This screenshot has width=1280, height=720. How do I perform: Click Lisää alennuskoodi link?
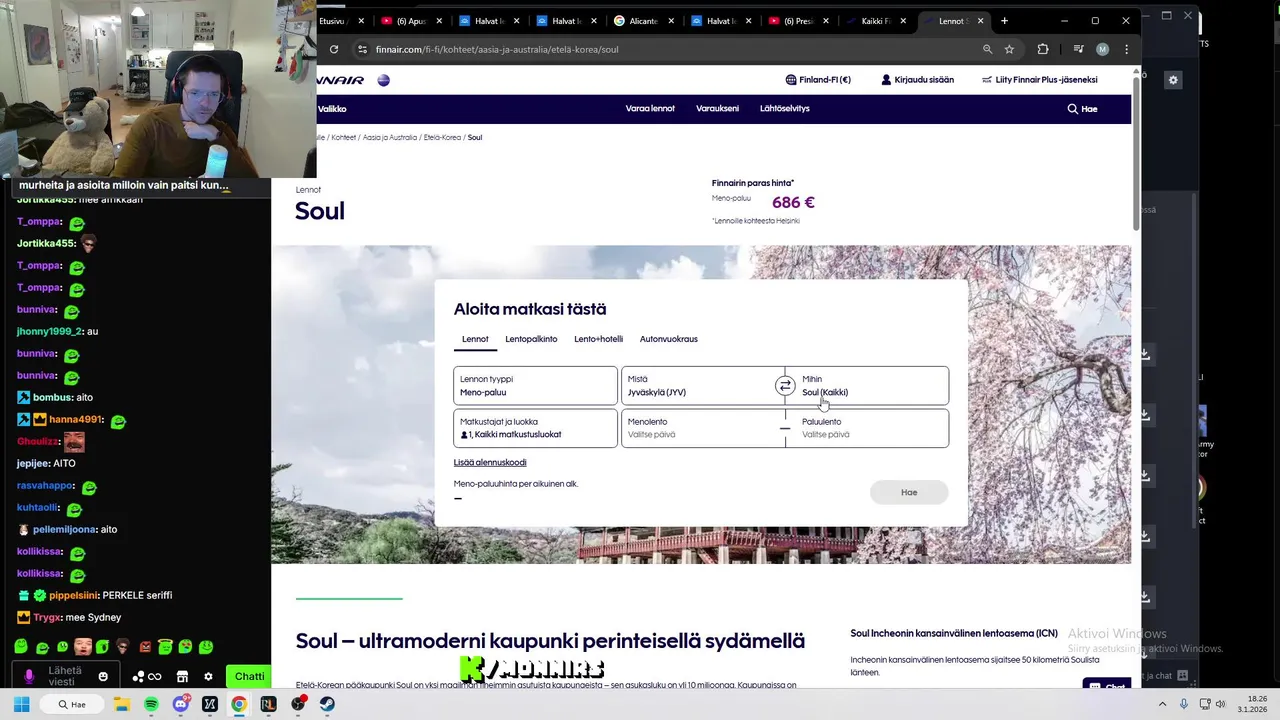click(x=490, y=462)
